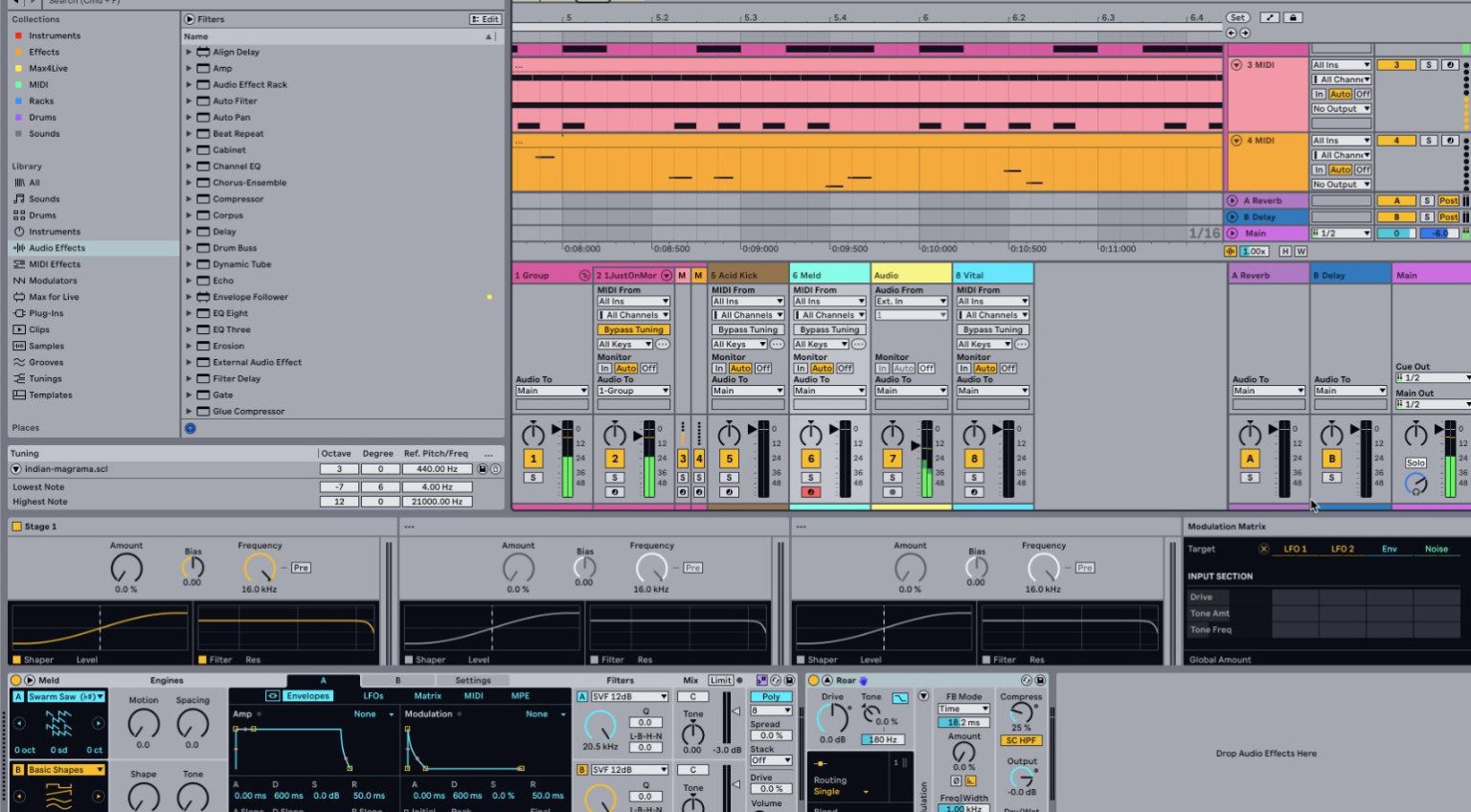Click the left arrow icon under Set
1471x812 pixels.
[x=1231, y=34]
